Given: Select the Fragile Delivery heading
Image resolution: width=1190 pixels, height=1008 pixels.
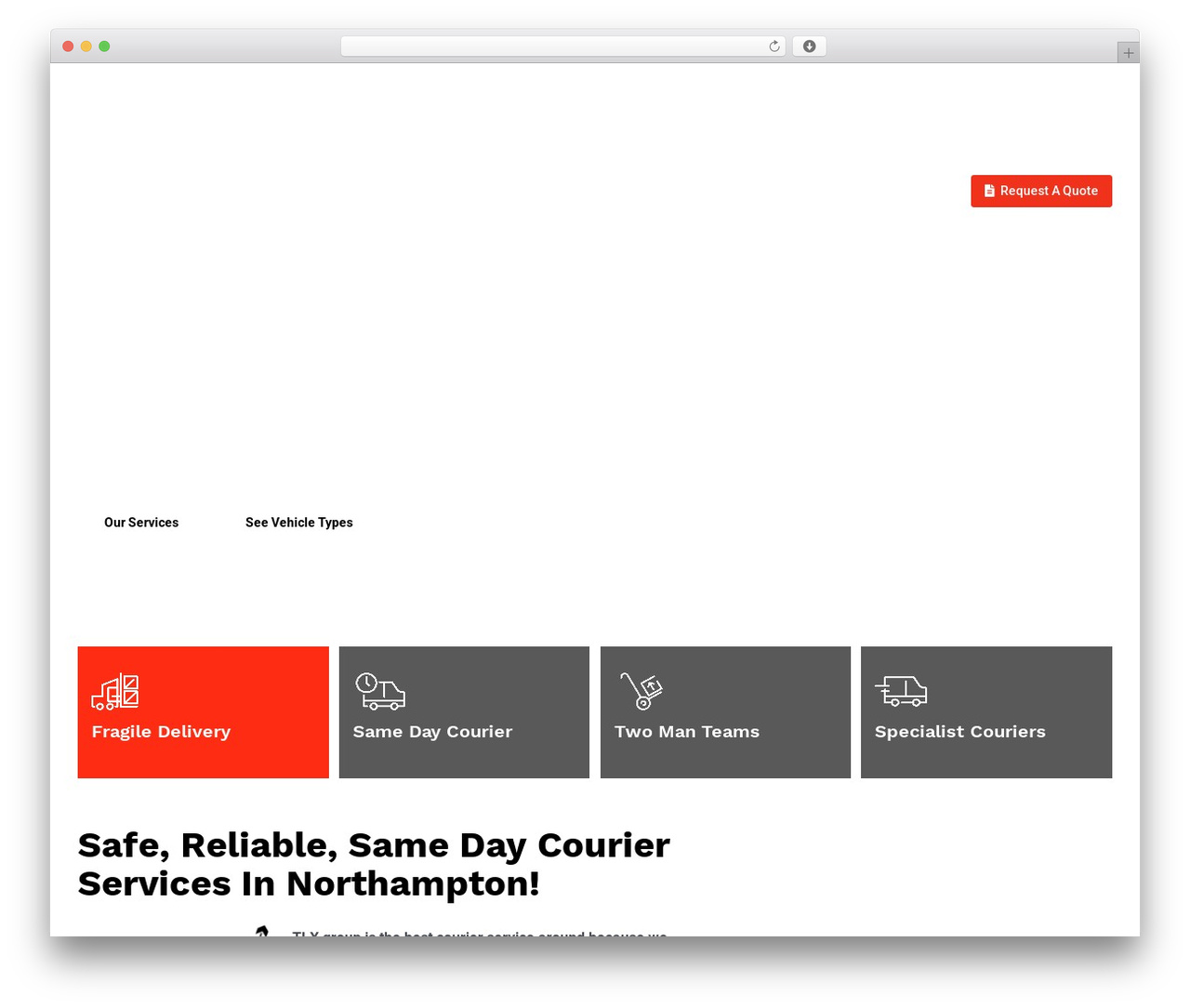Looking at the screenshot, I should click(161, 732).
